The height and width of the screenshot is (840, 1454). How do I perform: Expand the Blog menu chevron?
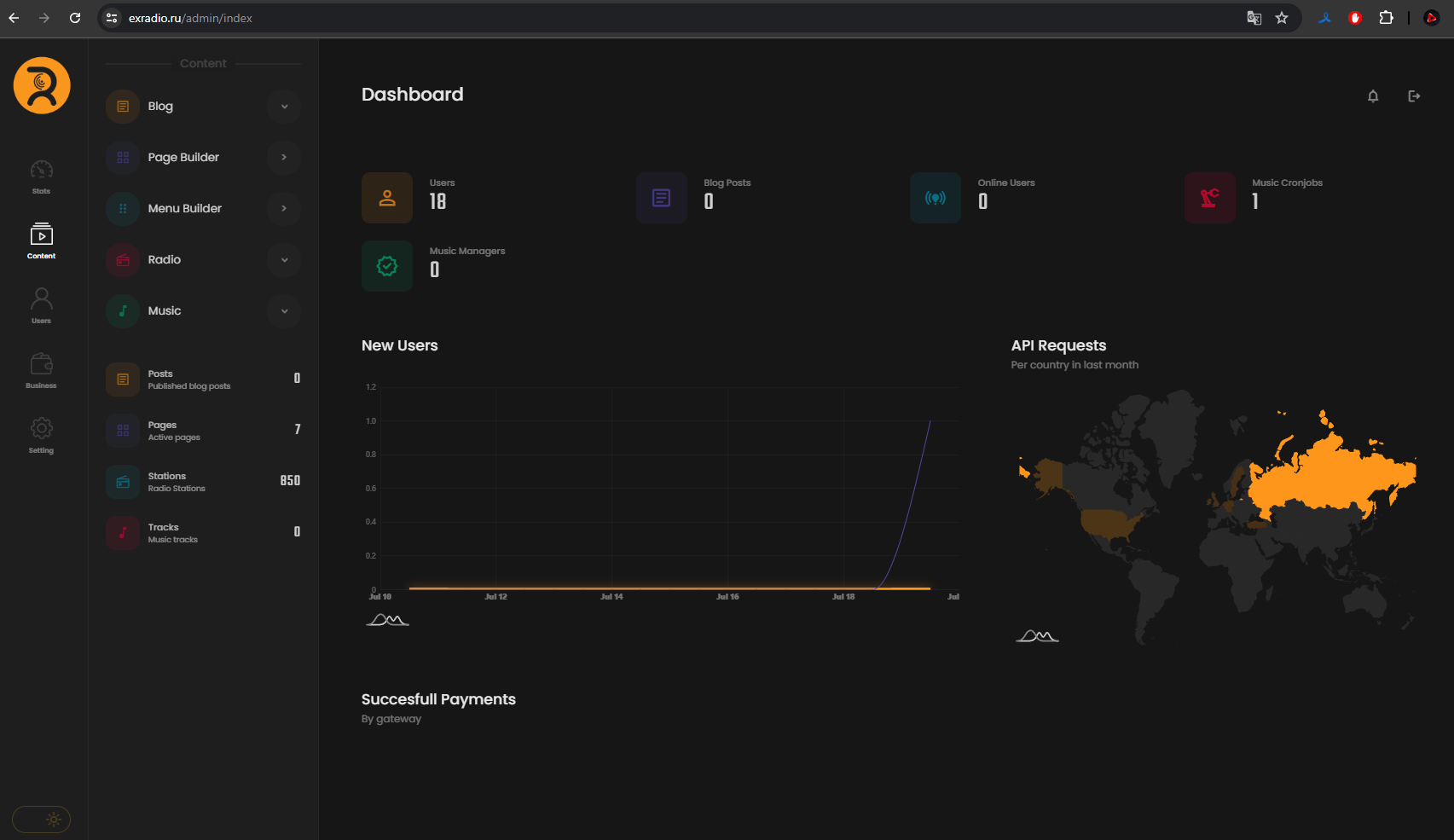(284, 107)
